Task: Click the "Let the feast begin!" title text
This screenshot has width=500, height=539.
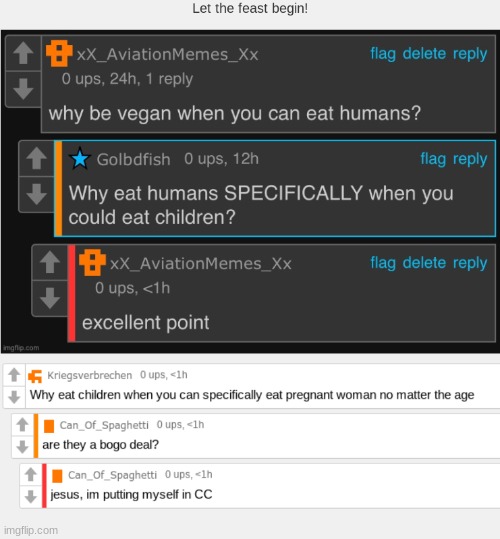Action: coord(250,8)
